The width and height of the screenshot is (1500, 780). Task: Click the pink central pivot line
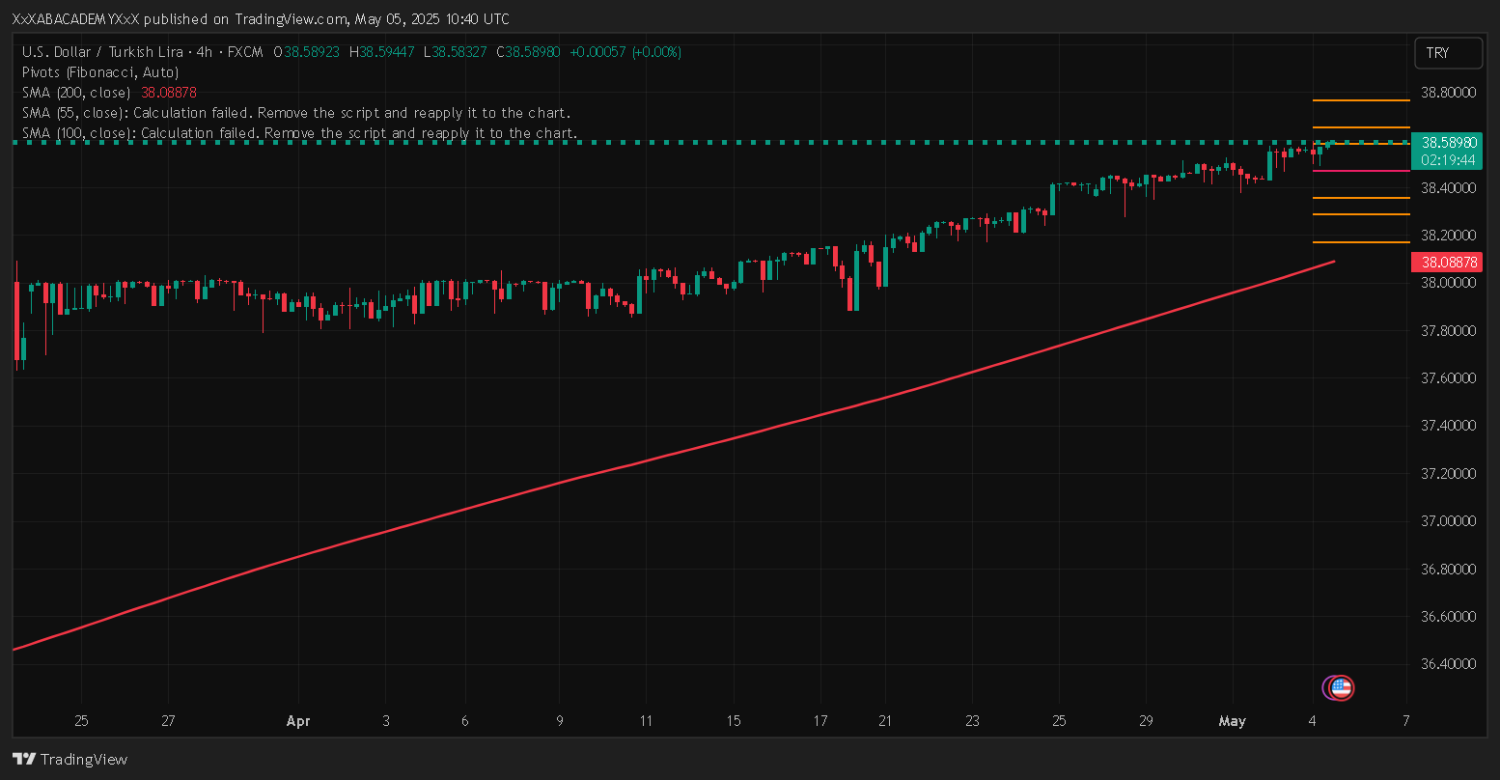[1360, 171]
